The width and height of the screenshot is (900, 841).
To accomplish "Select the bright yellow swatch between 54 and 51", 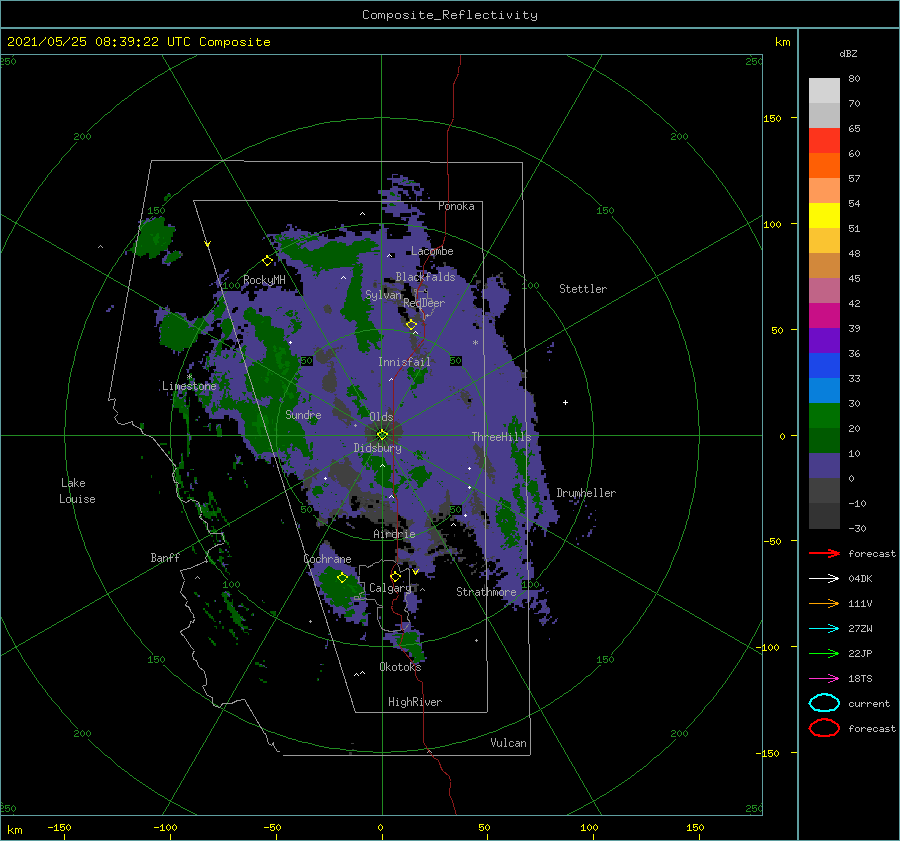I will click(x=824, y=215).
